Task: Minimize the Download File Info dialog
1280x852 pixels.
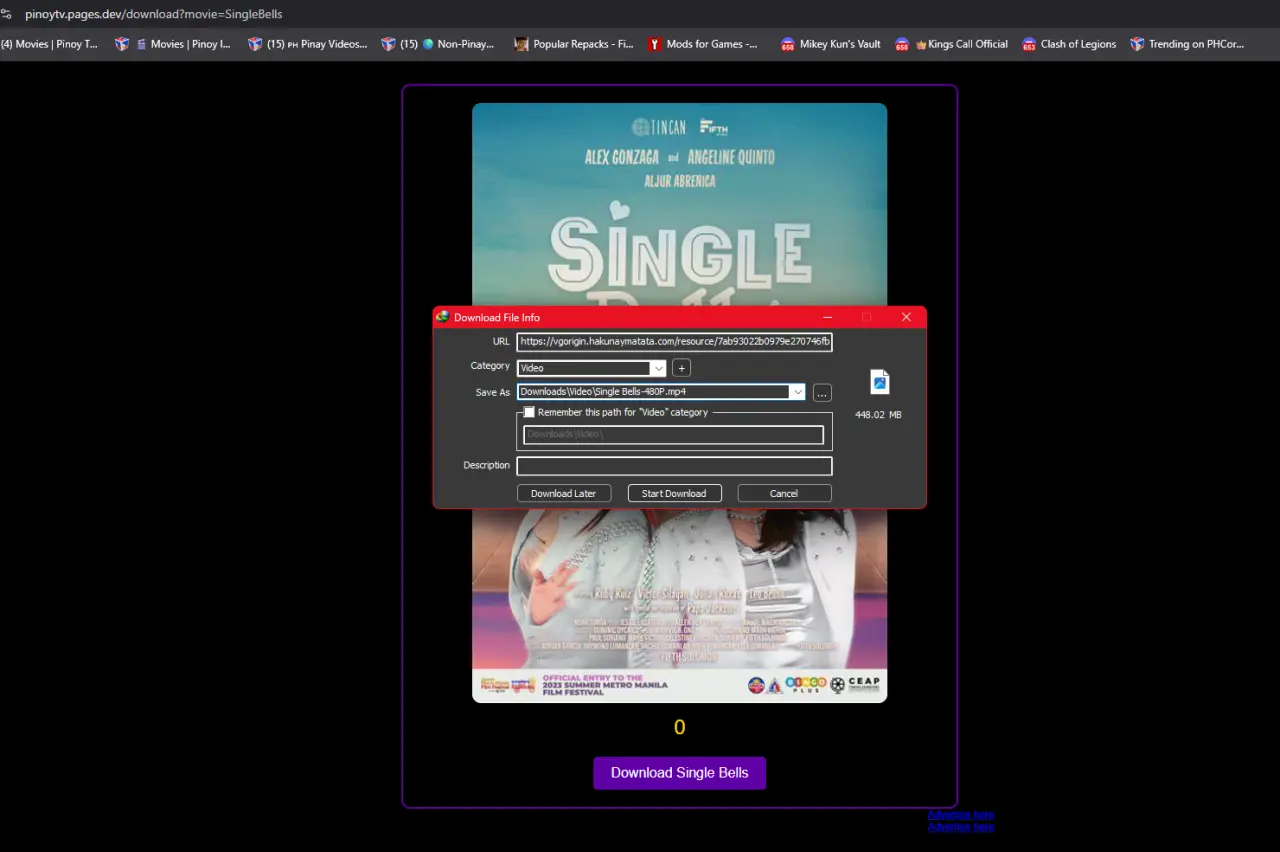Action: pyautogui.click(x=828, y=317)
